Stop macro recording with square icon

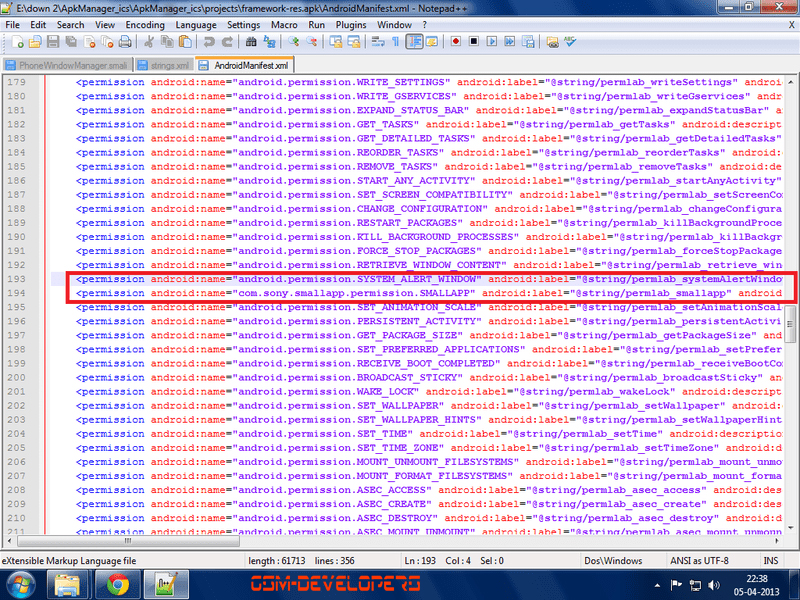coord(474,42)
